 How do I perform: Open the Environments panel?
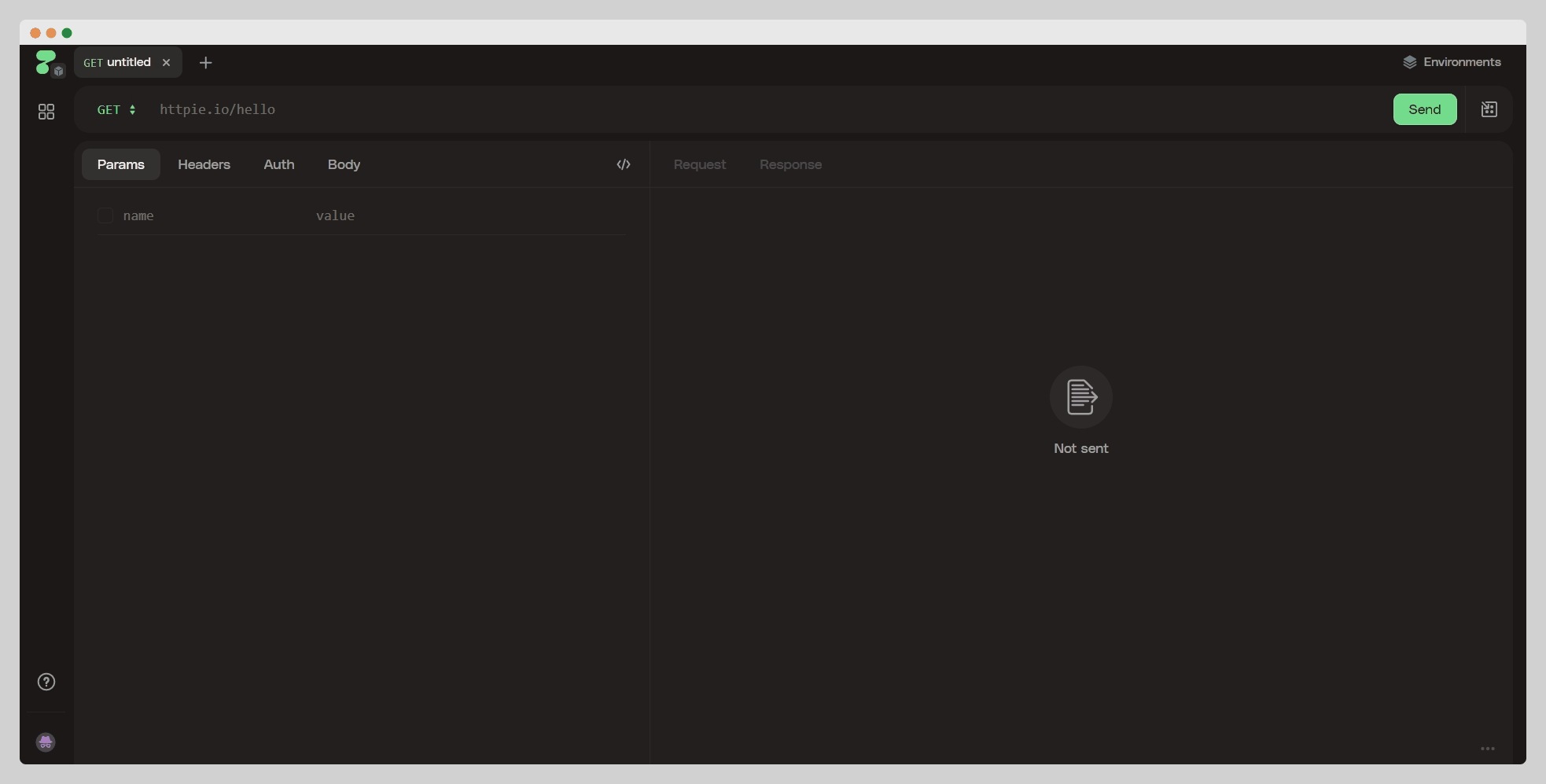tap(1452, 62)
